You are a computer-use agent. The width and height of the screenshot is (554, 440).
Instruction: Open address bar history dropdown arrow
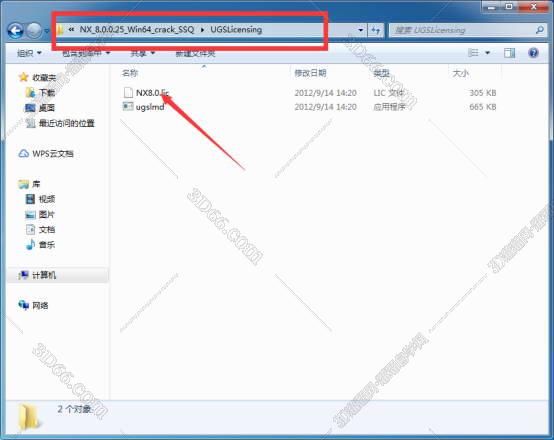[x=361, y=30]
